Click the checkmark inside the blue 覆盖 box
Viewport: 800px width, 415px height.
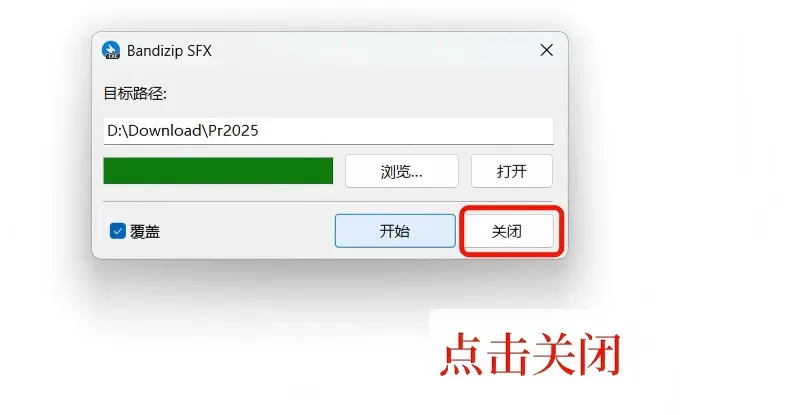tap(118, 231)
